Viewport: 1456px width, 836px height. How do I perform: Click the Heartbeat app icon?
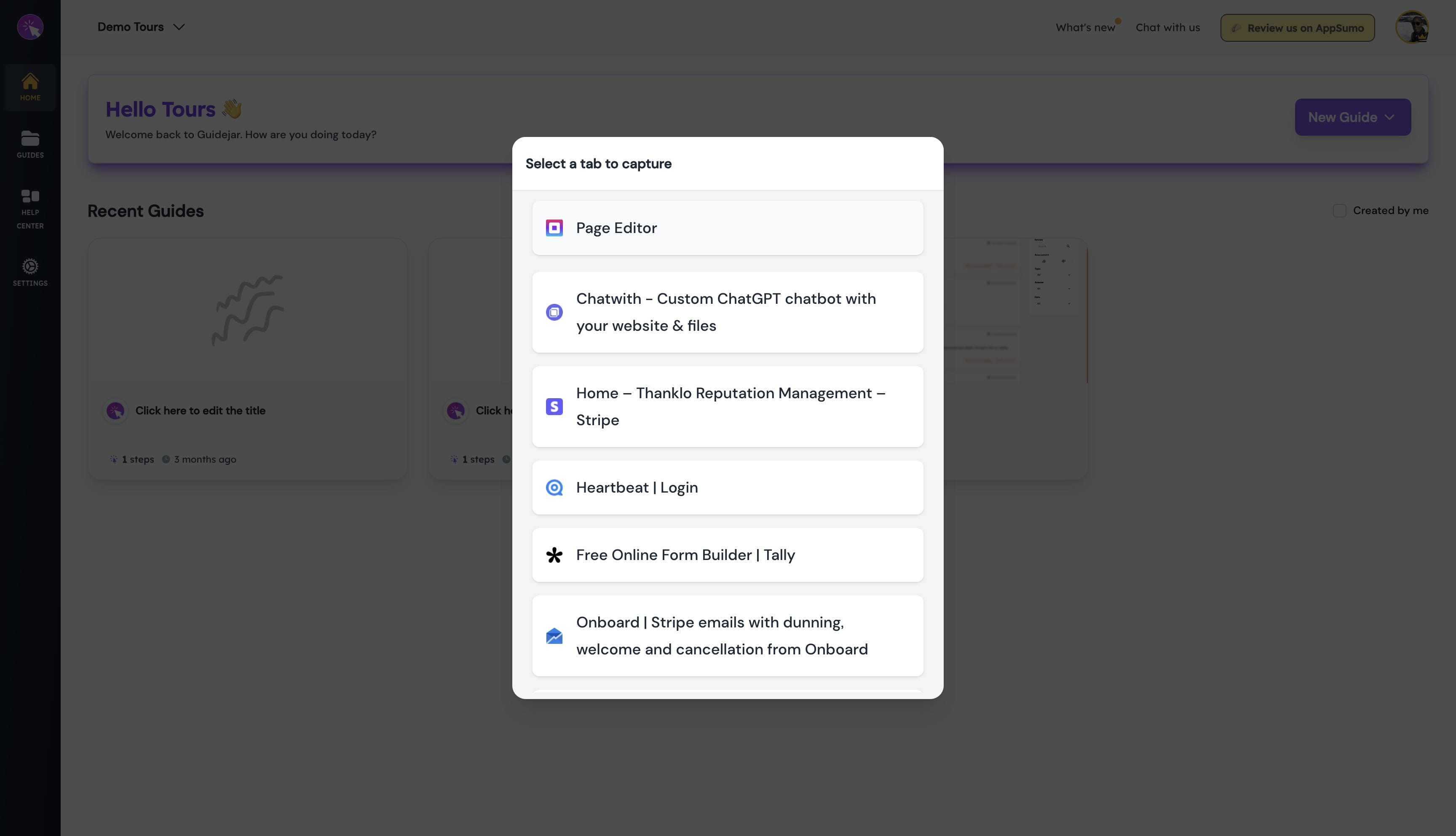(x=554, y=487)
